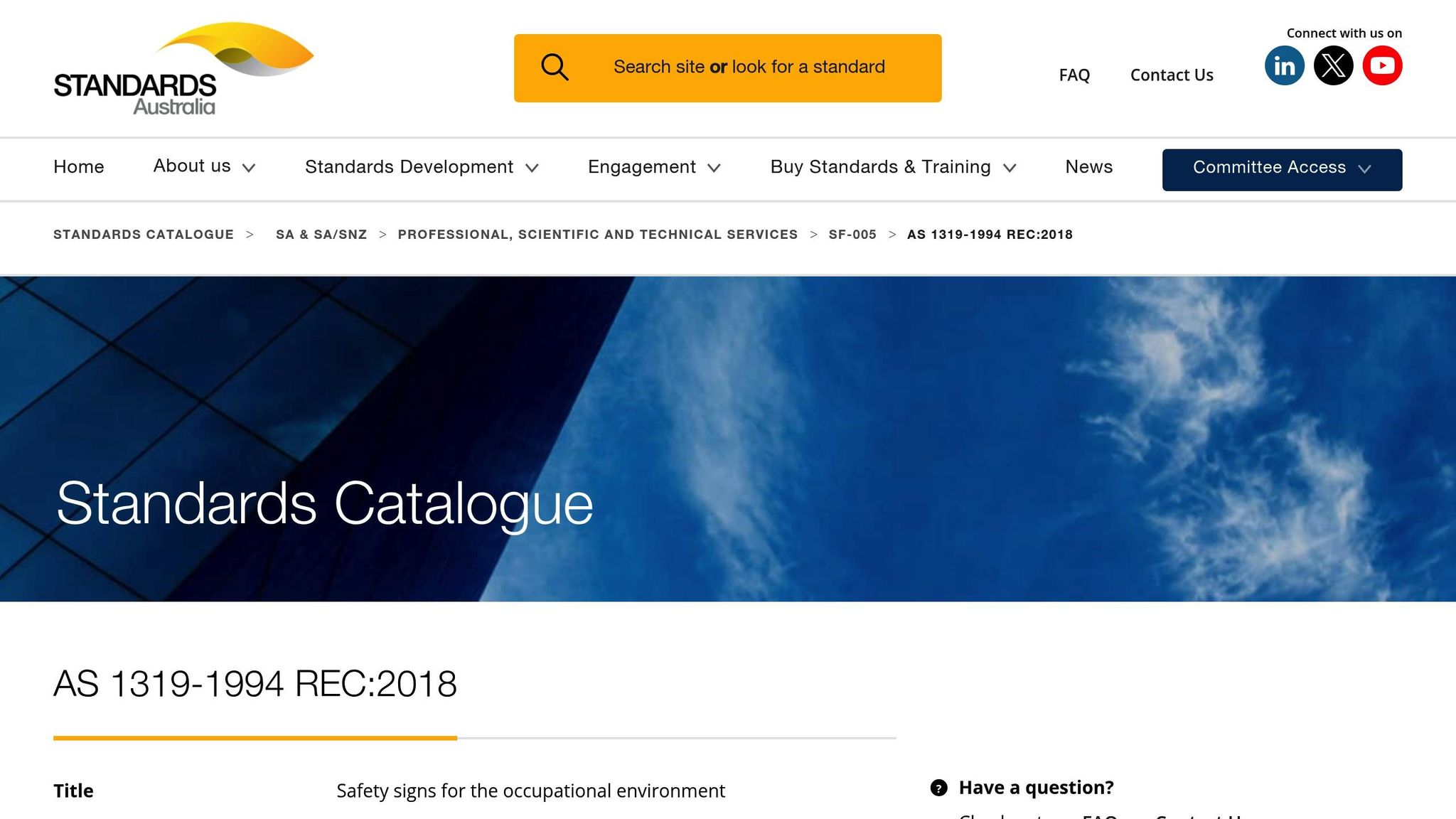Open the Contact Us header link
The width and height of the screenshot is (1456, 819).
(x=1172, y=75)
